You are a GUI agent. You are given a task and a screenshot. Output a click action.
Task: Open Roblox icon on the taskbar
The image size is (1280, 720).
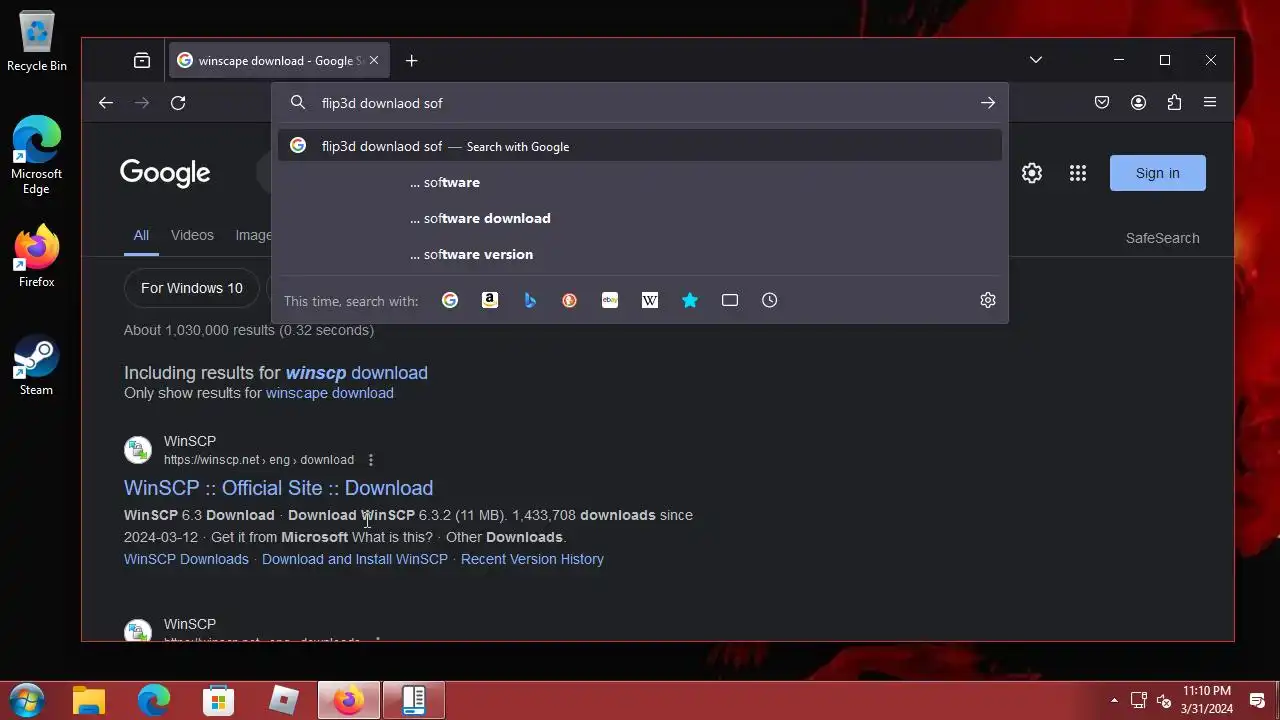pyautogui.click(x=284, y=701)
